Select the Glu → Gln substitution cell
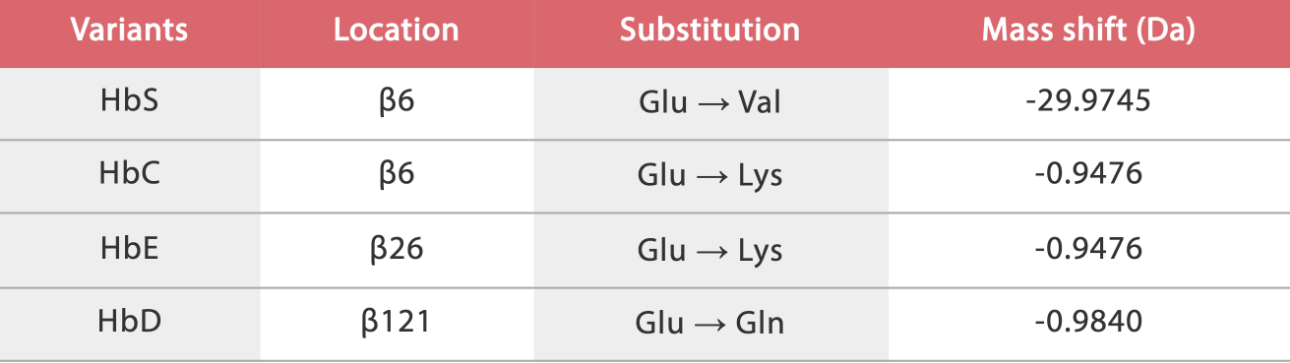The width and height of the screenshot is (1290, 363). coord(709,322)
